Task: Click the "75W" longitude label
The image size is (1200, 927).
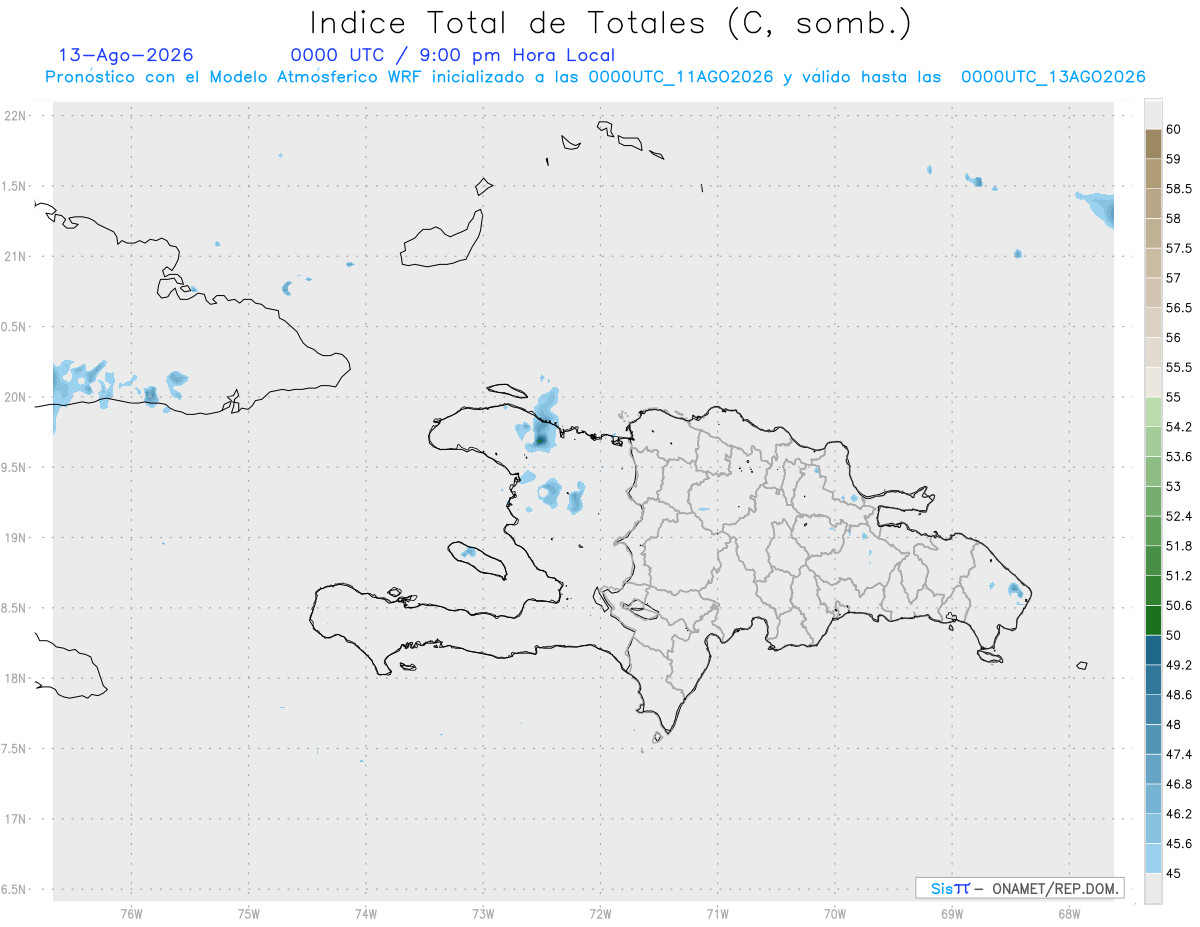Action: (x=248, y=913)
